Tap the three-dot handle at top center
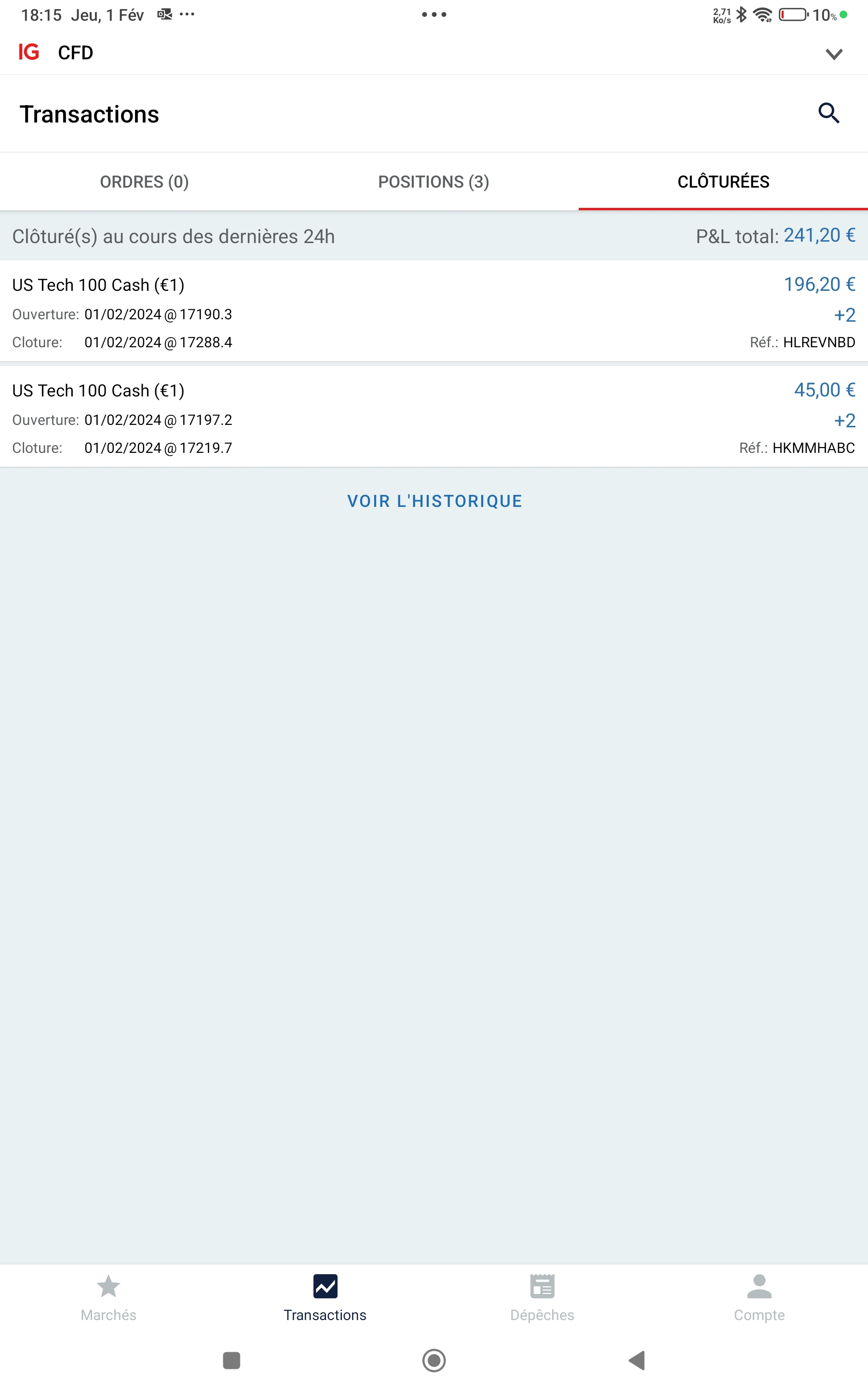 coord(434,14)
